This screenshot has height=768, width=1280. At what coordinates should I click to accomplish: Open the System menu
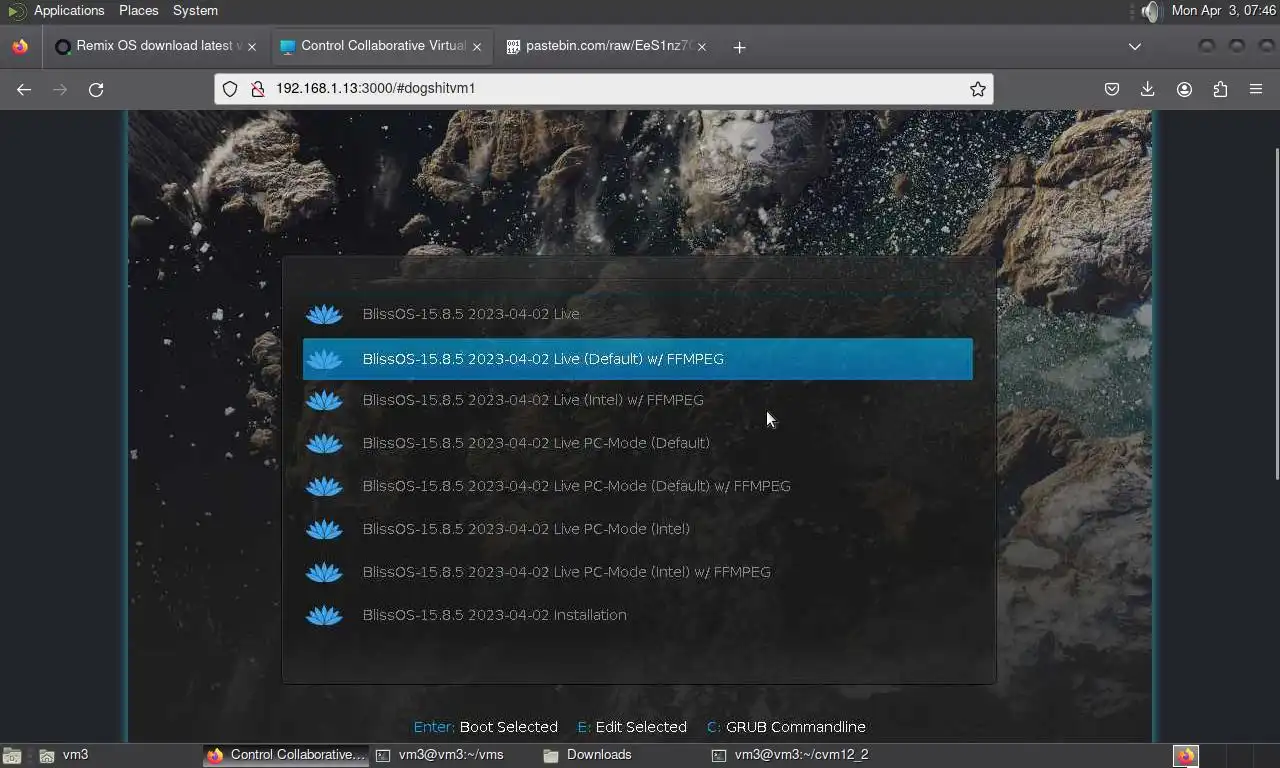coord(195,11)
